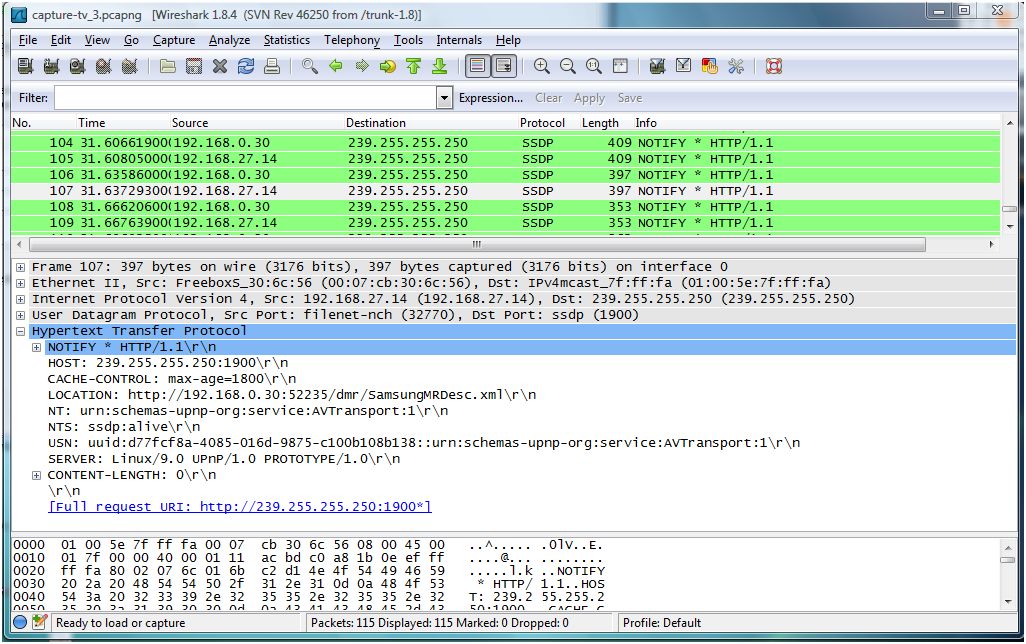Toggle auto scroll in live capture
Screen dimensions: 1026x644
[504, 66]
